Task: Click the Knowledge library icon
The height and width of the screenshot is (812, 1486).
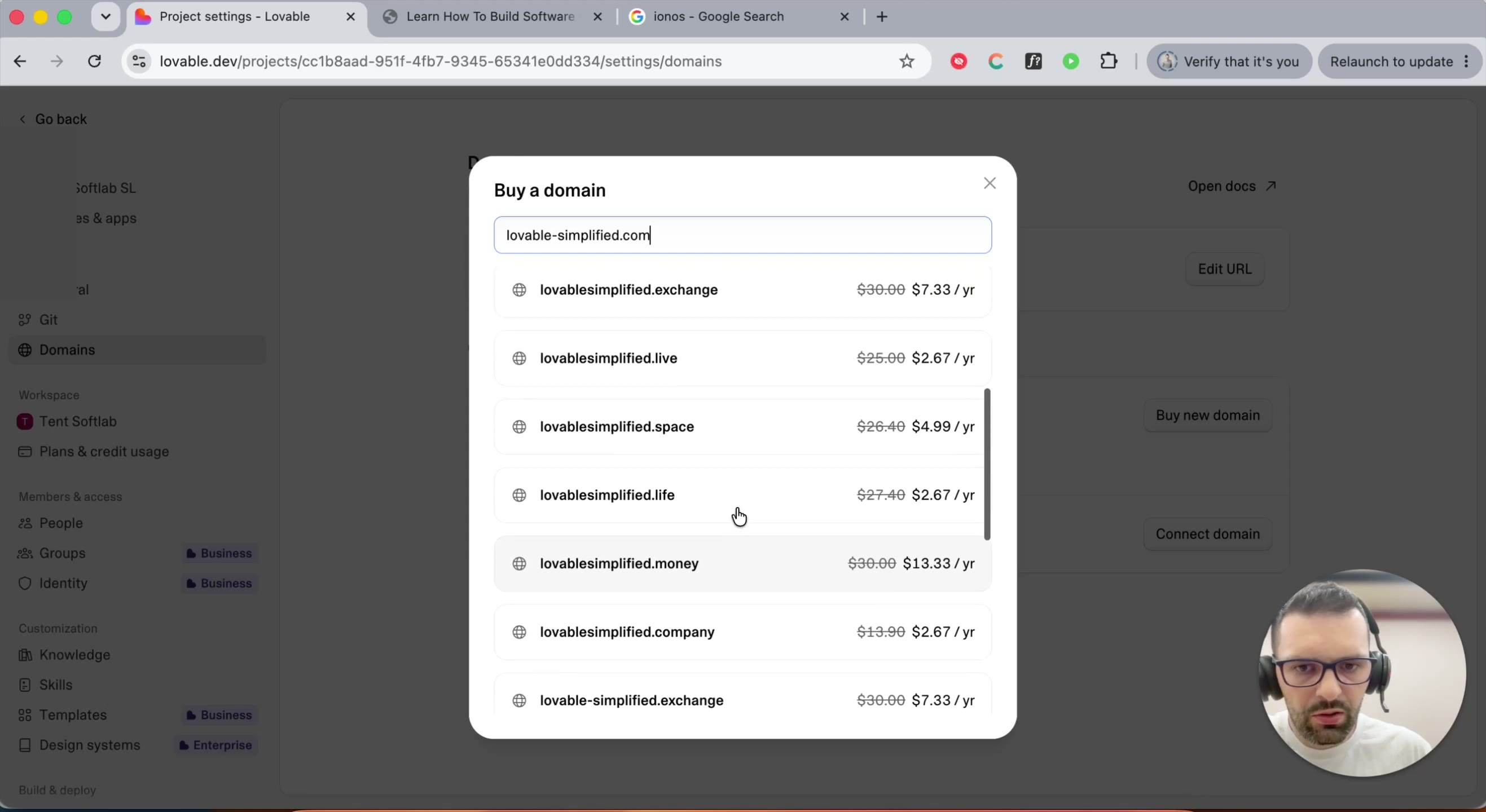Action: 25,655
